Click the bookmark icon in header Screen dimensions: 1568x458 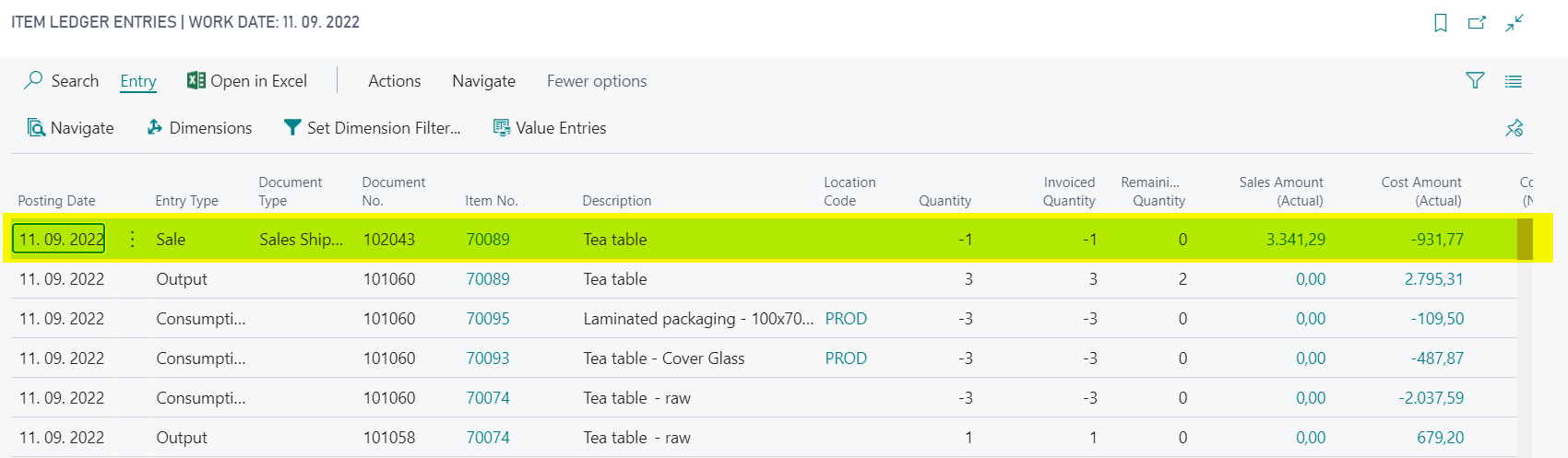pos(1440,23)
